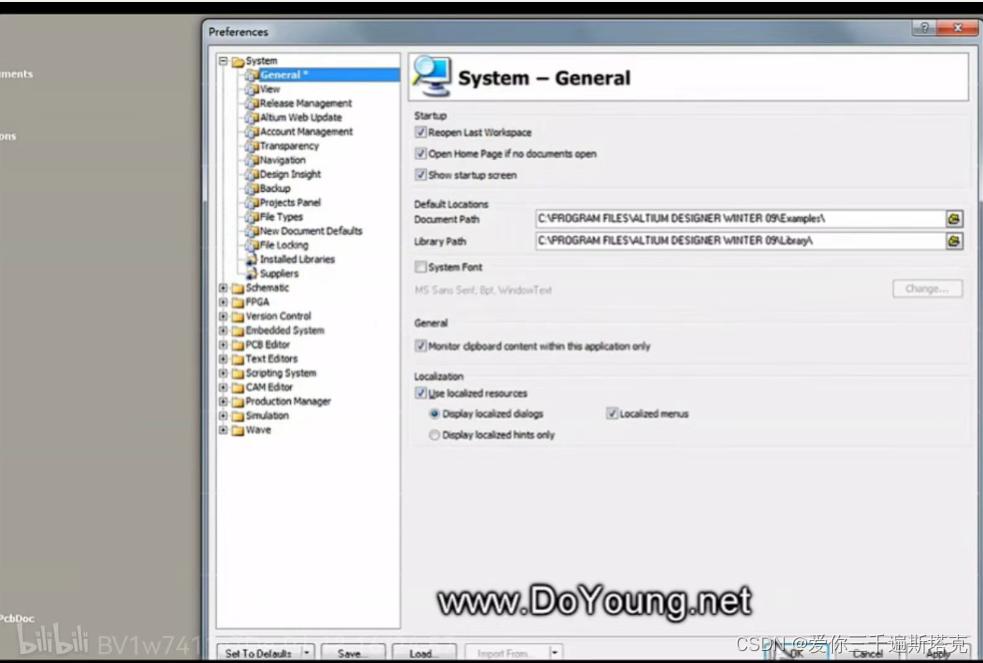Click the Cancel button
The height and width of the screenshot is (663, 983).
(868, 653)
